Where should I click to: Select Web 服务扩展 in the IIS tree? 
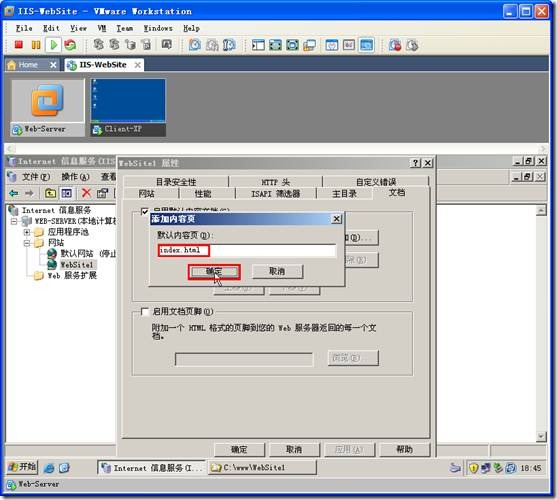[72, 276]
